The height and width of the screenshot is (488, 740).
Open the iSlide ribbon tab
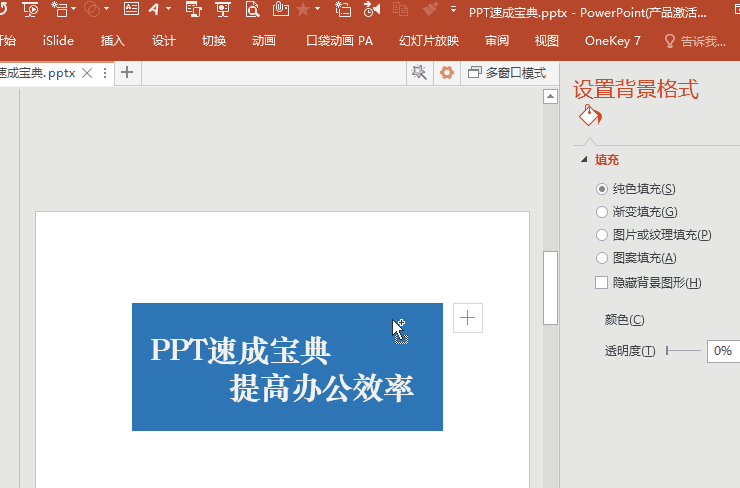[x=58, y=41]
